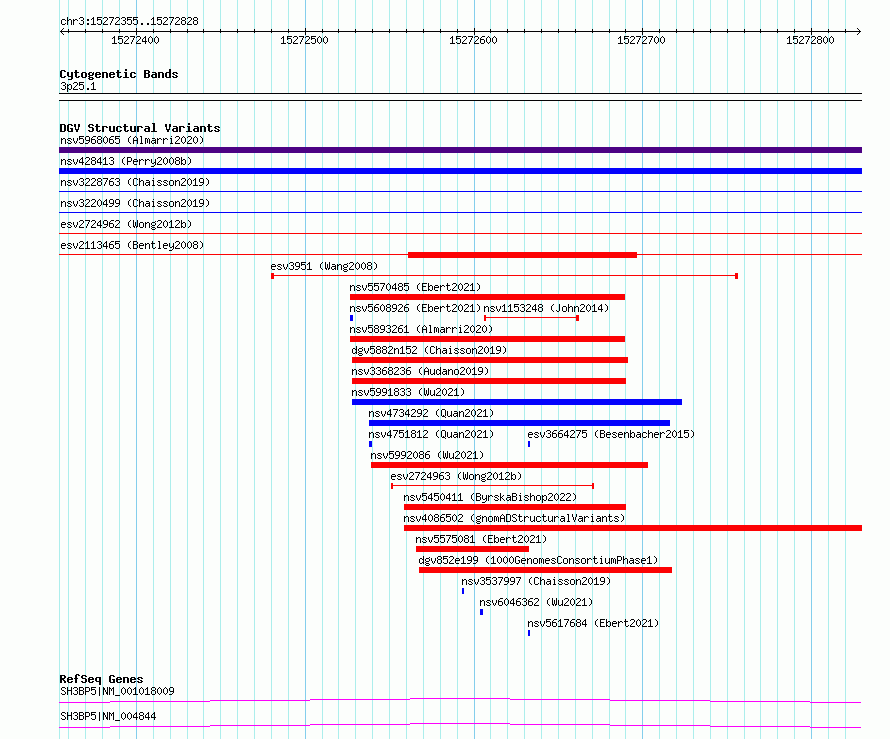
Task: Click the RefSeq Genes track title
Action: coord(101,679)
